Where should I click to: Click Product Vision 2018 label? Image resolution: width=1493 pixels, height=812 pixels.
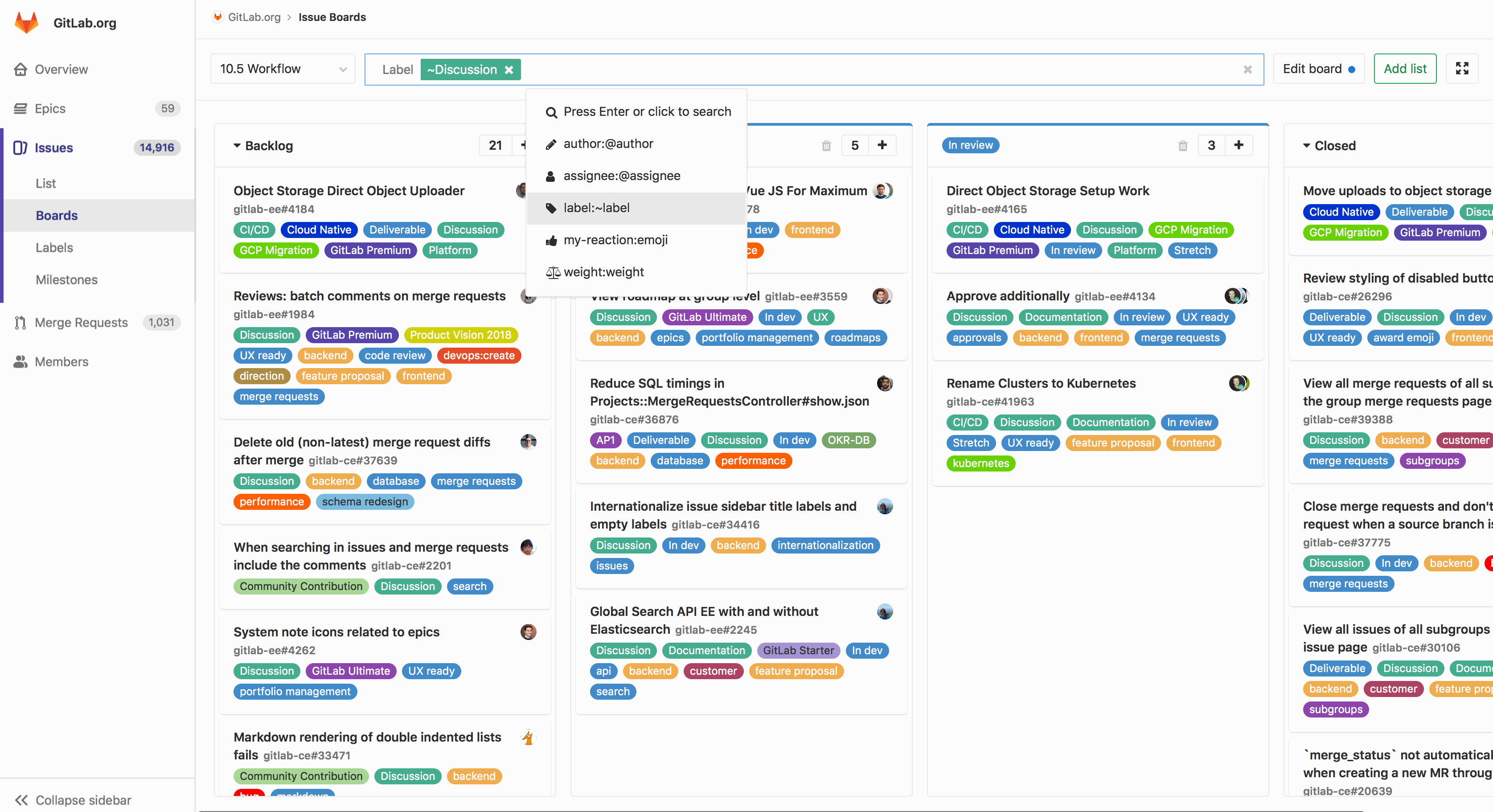[x=461, y=335]
